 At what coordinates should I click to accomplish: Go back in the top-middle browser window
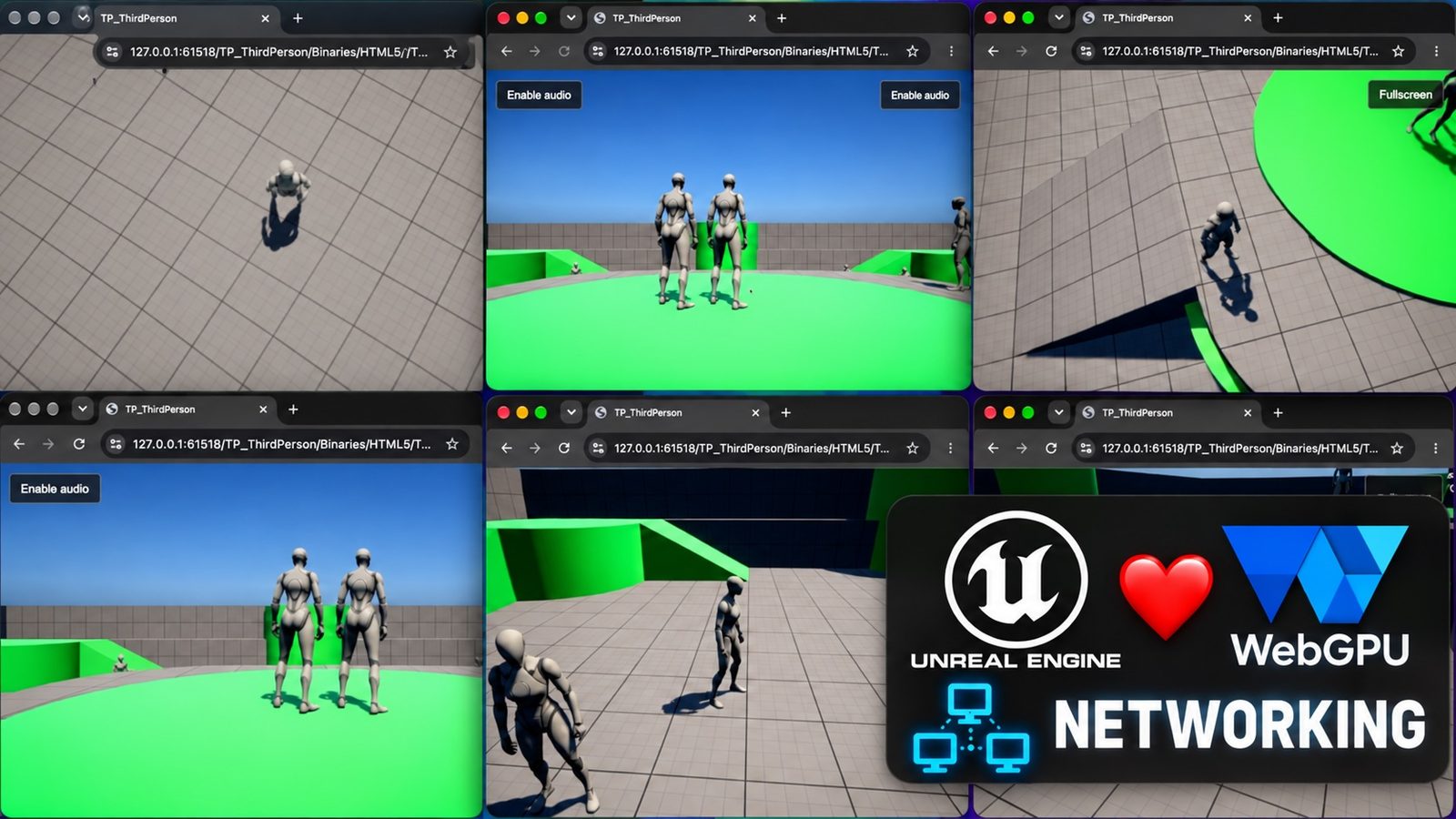pos(507,51)
